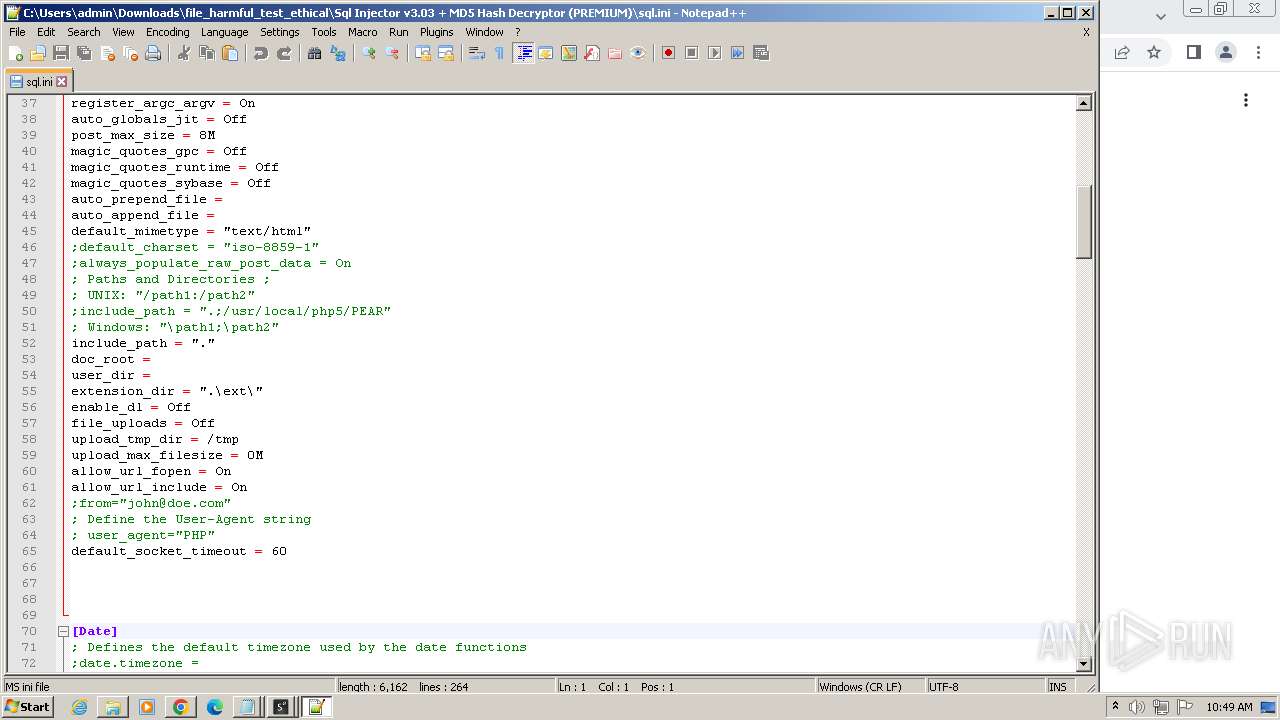Open the Tools menu
Image resolution: width=1280 pixels, height=720 pixels.
pos(324,32)
